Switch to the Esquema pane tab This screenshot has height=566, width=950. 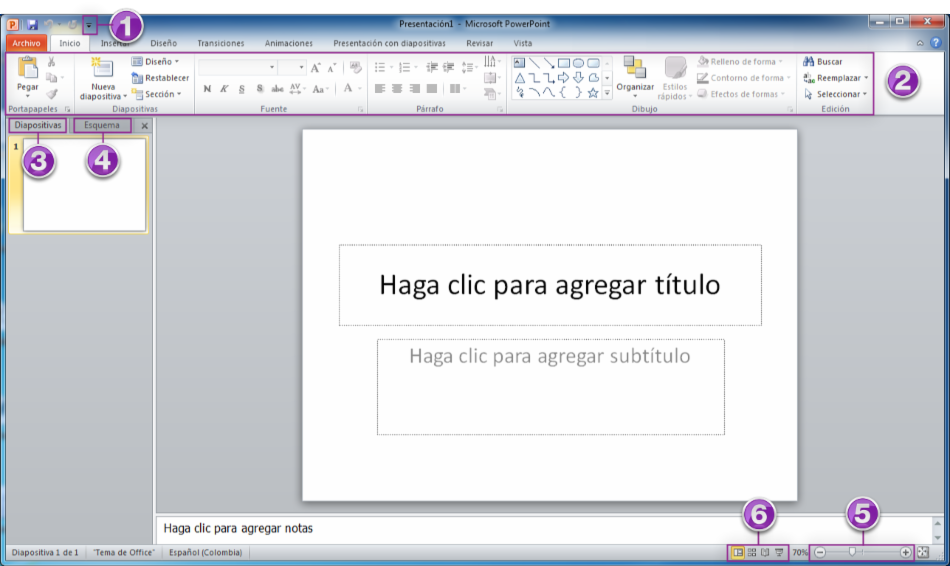point(102,125)
